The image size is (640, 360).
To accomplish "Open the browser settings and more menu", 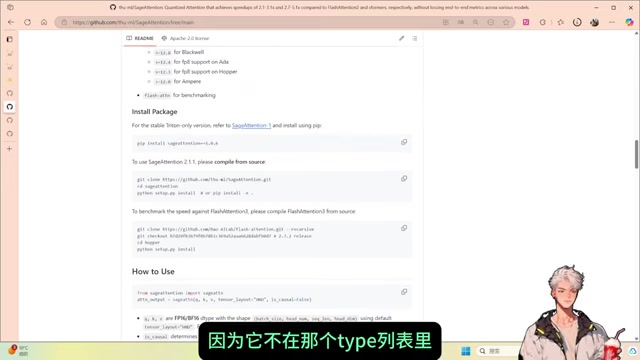I will (x=611, y=22).
